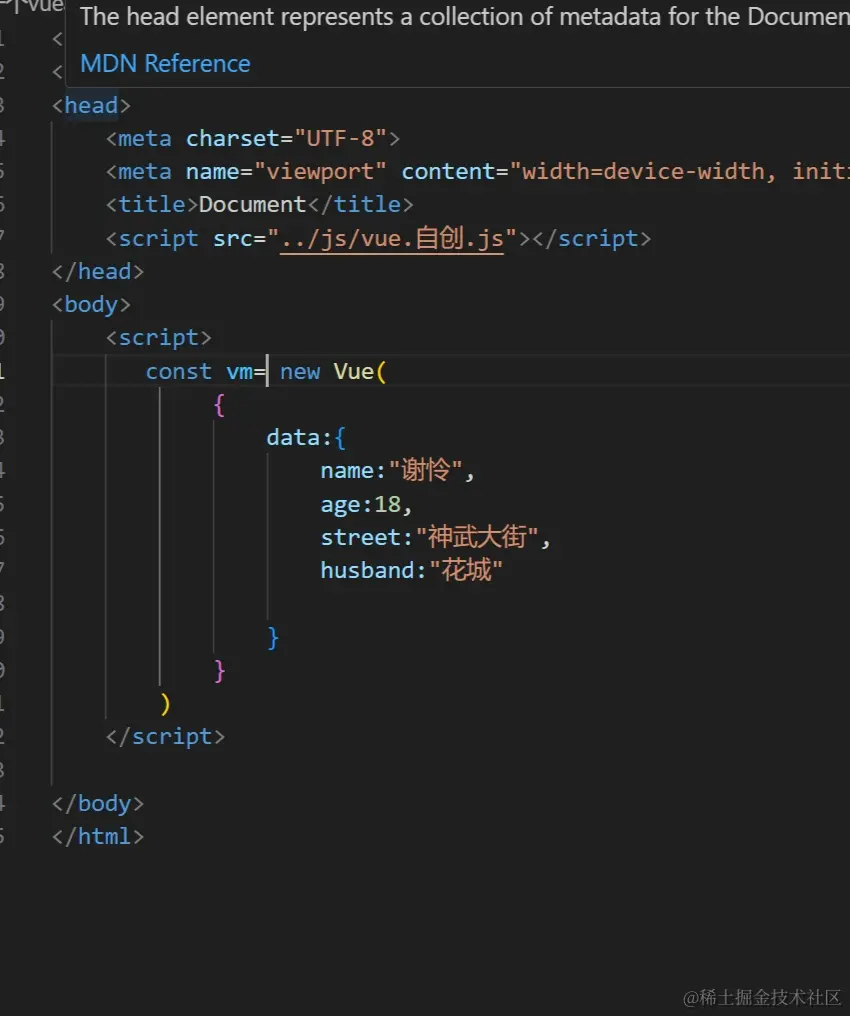Click the opening head tag

coord(91,106)
